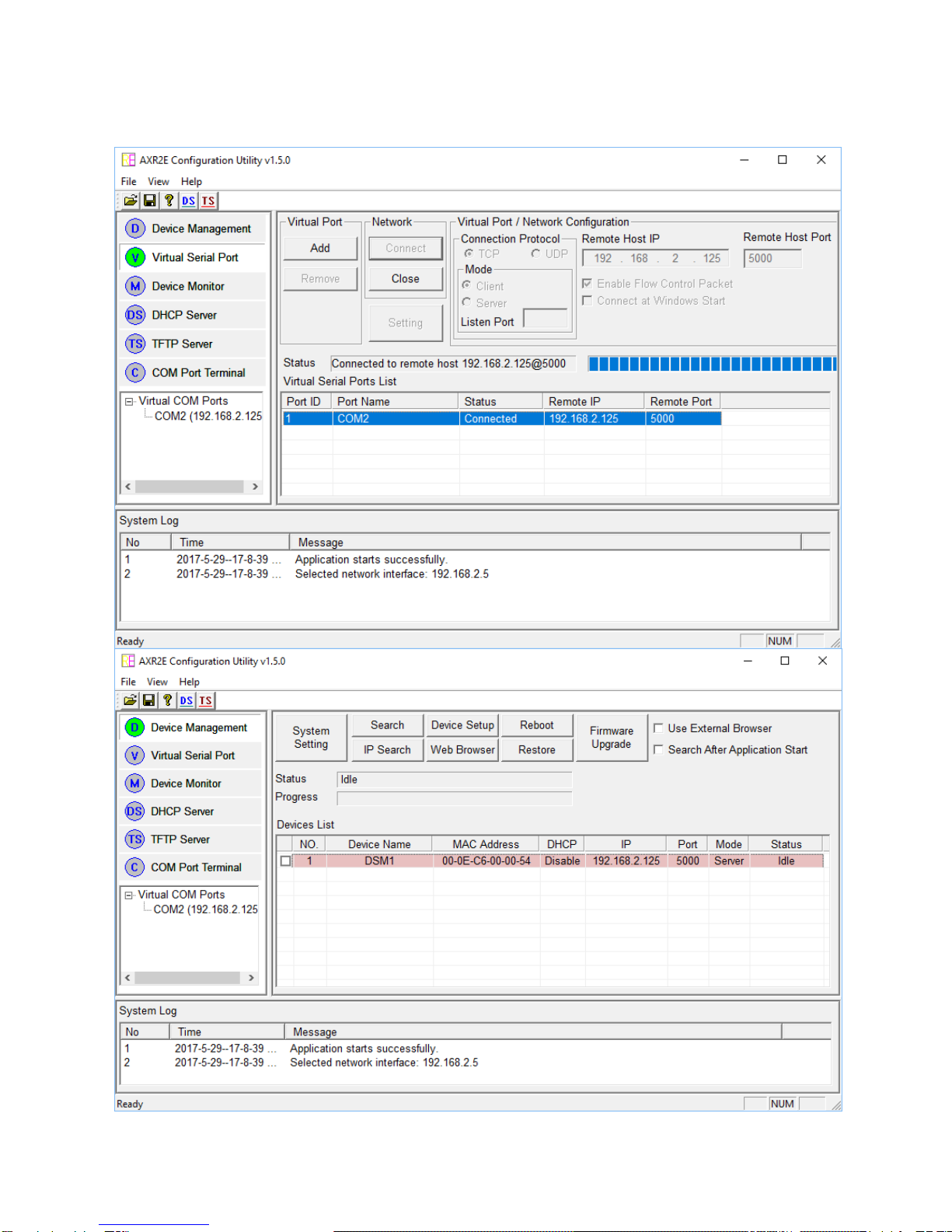Click COM Port Terminal C icon, top window
This screenshot has width=952, height=1232.
135,372
